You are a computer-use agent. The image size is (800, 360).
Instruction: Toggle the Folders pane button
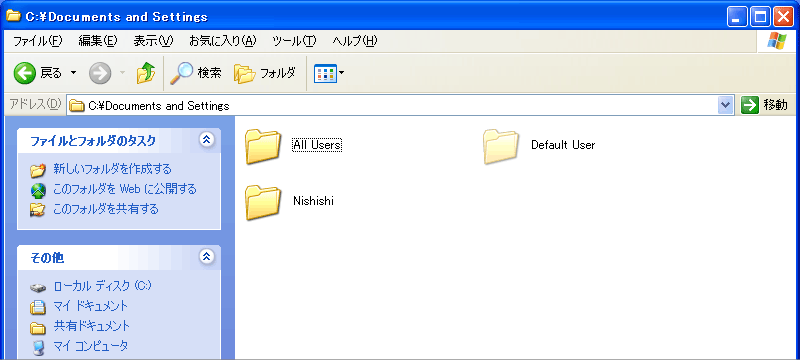click(265, 73)
